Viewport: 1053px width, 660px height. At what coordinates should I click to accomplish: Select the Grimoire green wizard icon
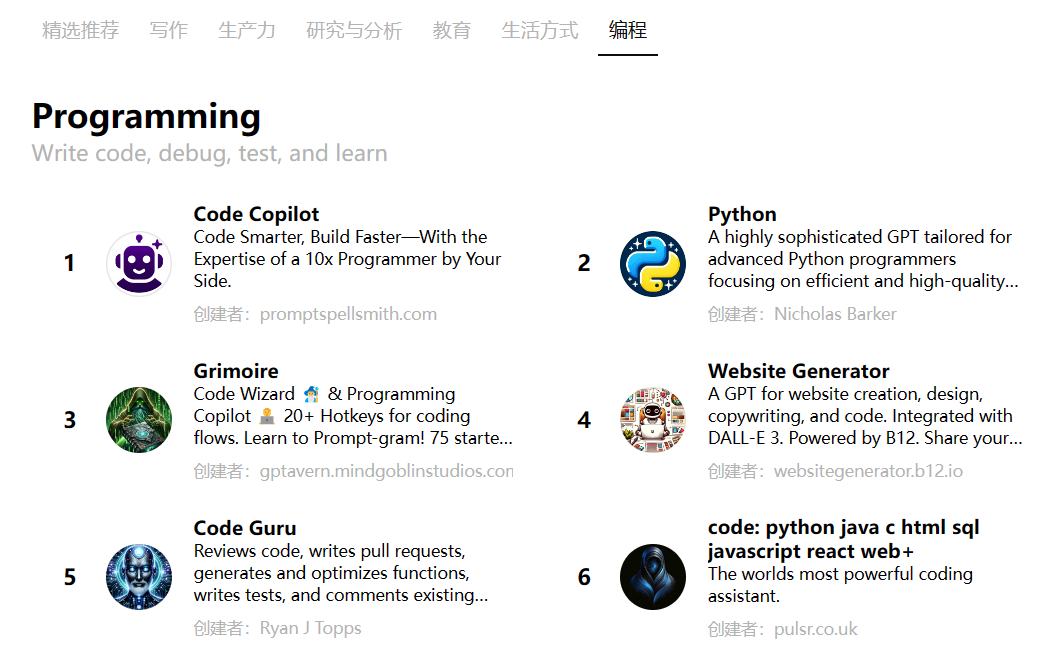[139, 420]
